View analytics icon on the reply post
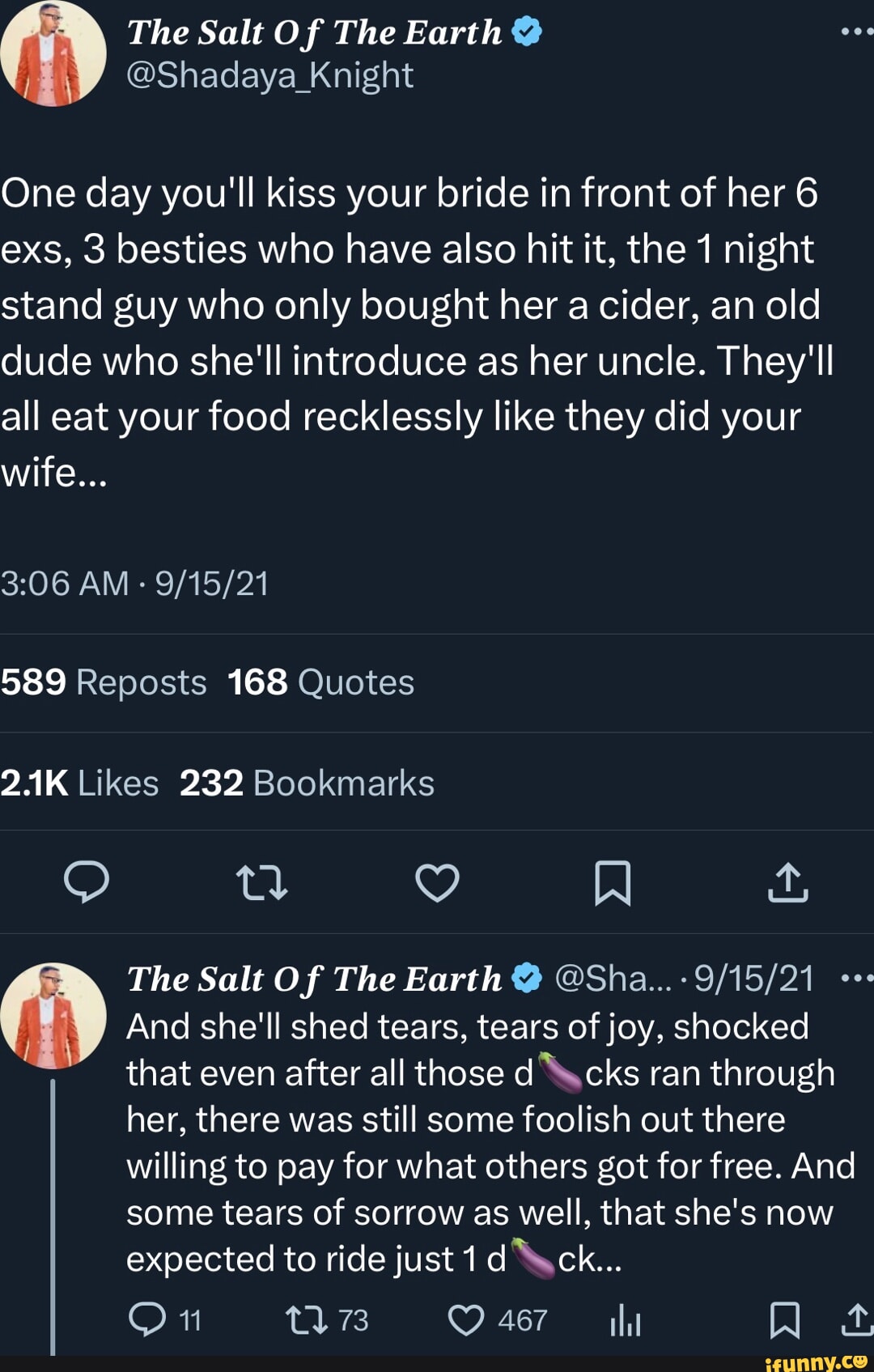874x1372 pixels. (626, 1322)
